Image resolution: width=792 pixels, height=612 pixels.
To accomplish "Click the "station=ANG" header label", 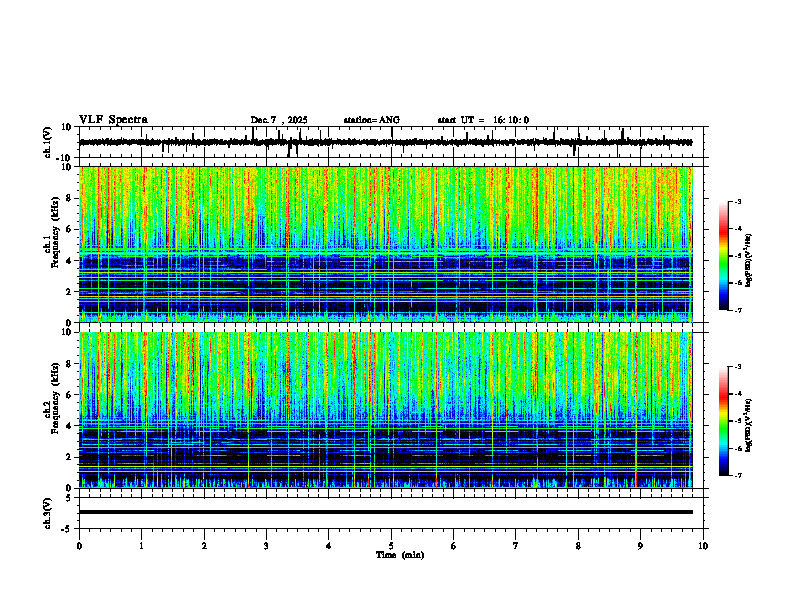I will 372,120.
